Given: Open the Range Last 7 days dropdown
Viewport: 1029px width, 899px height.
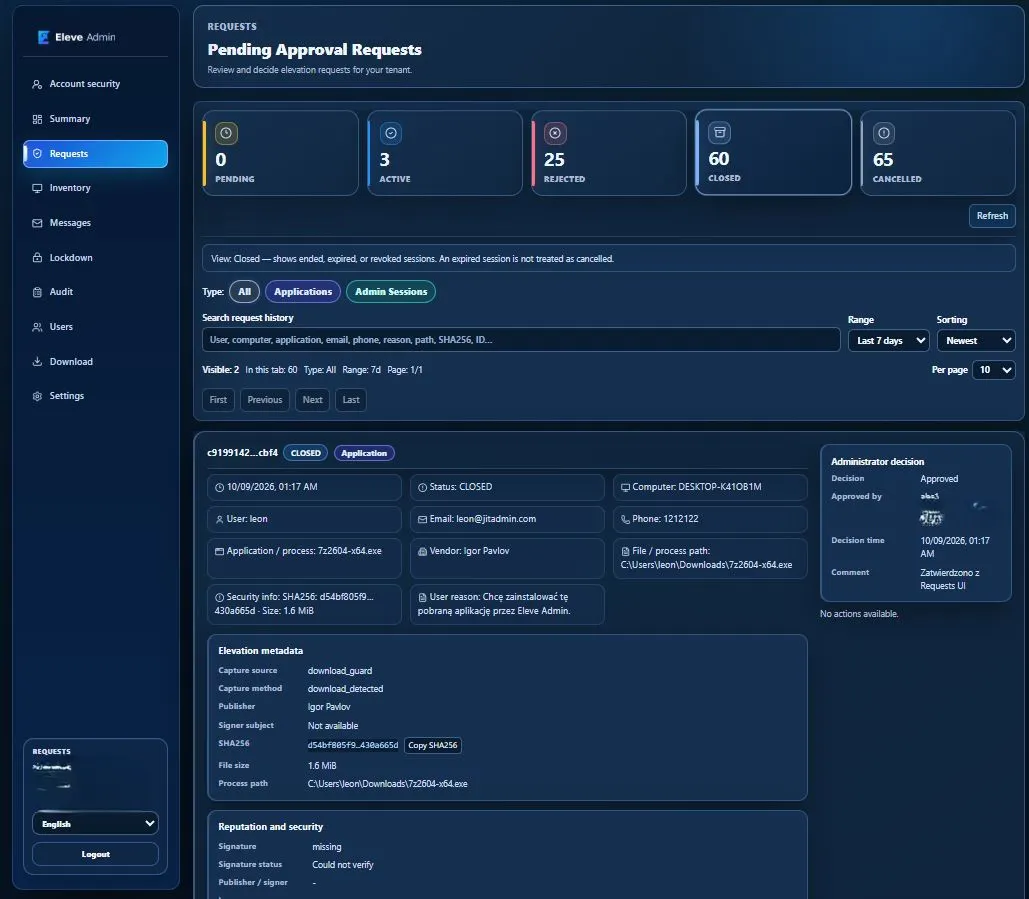Looking at the screenshot, I should point(888,341).
